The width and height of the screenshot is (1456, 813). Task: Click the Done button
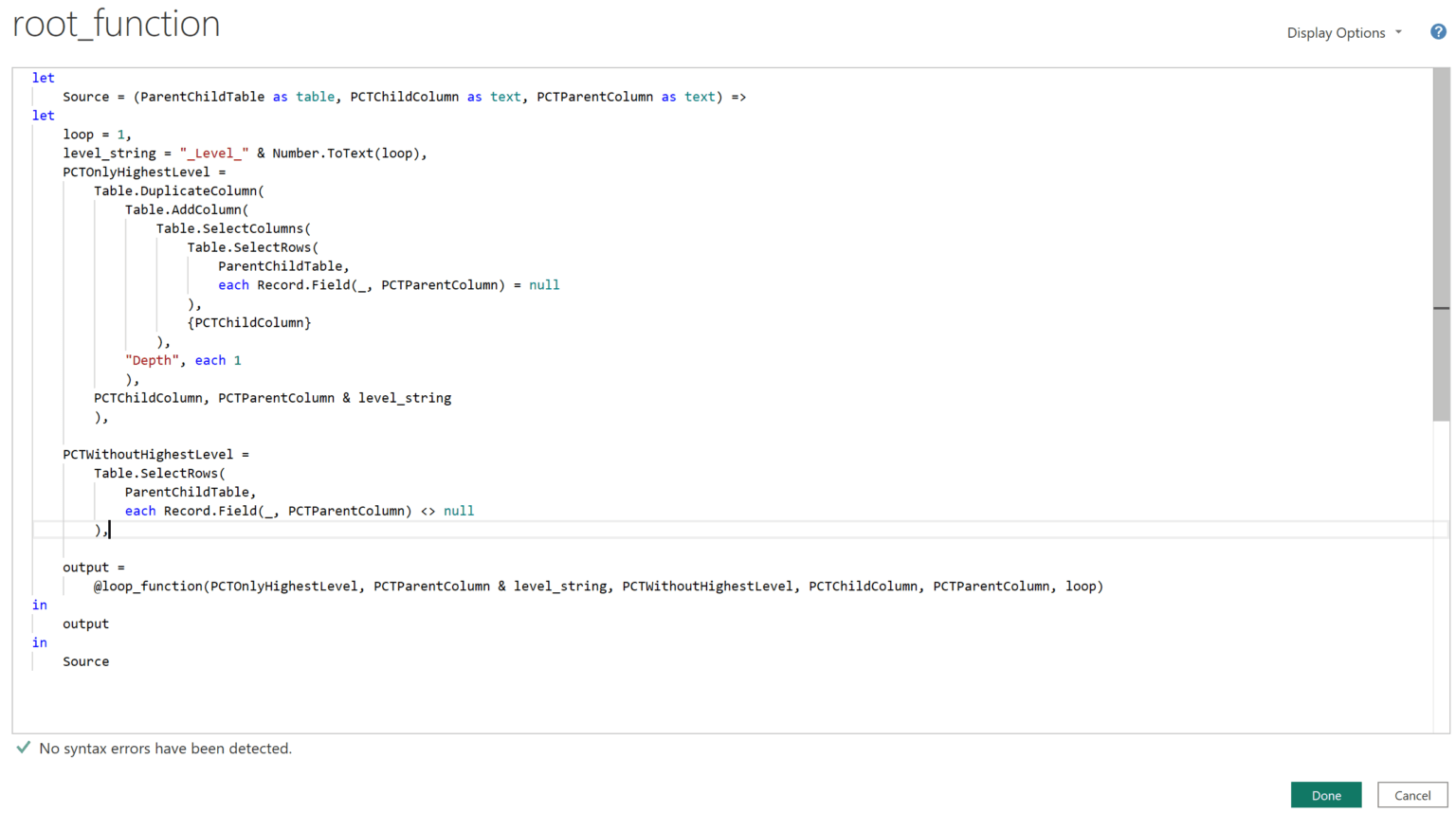(1325, 795)
